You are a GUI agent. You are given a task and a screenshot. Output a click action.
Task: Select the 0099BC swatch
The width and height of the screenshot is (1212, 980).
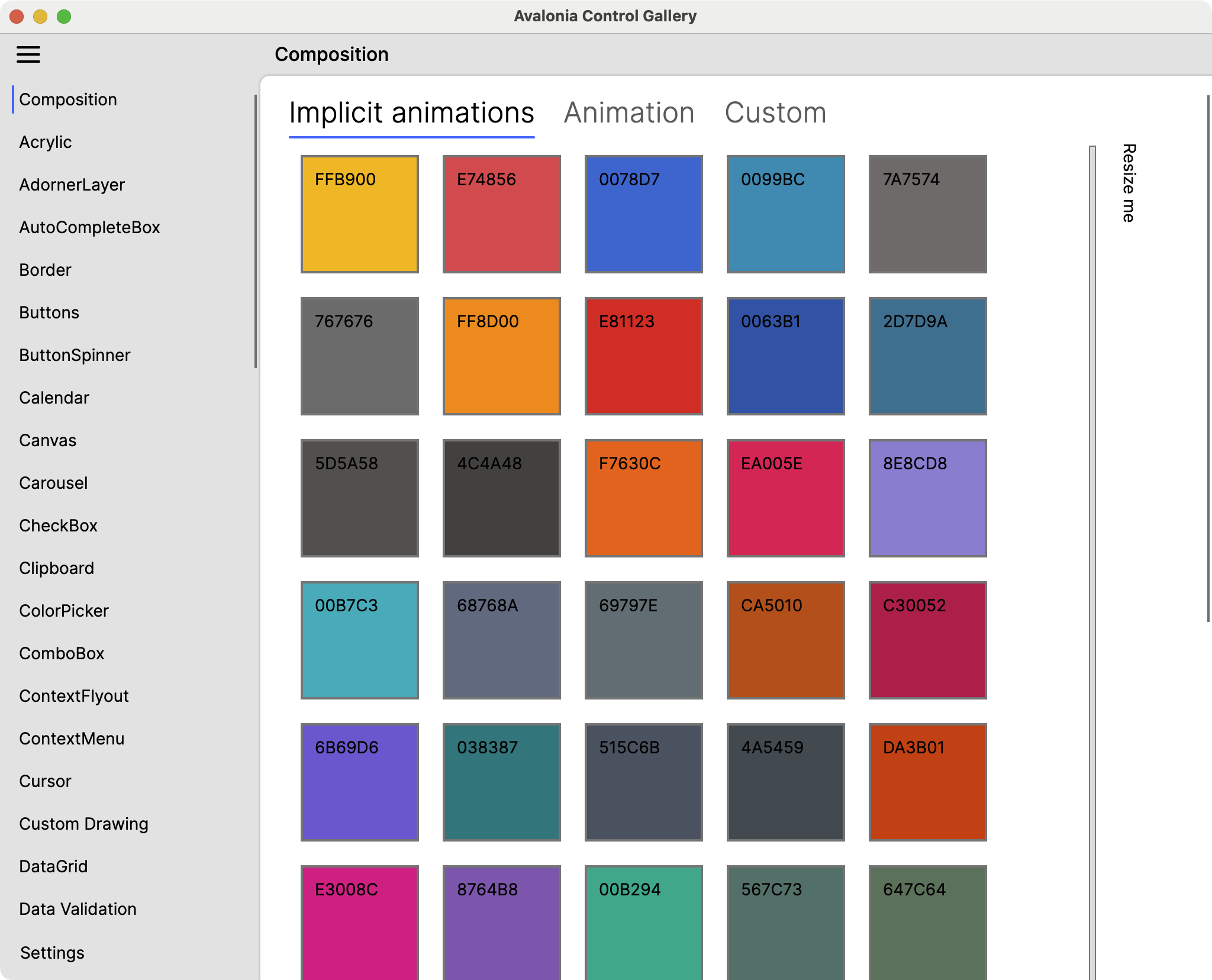pos(786,214)
